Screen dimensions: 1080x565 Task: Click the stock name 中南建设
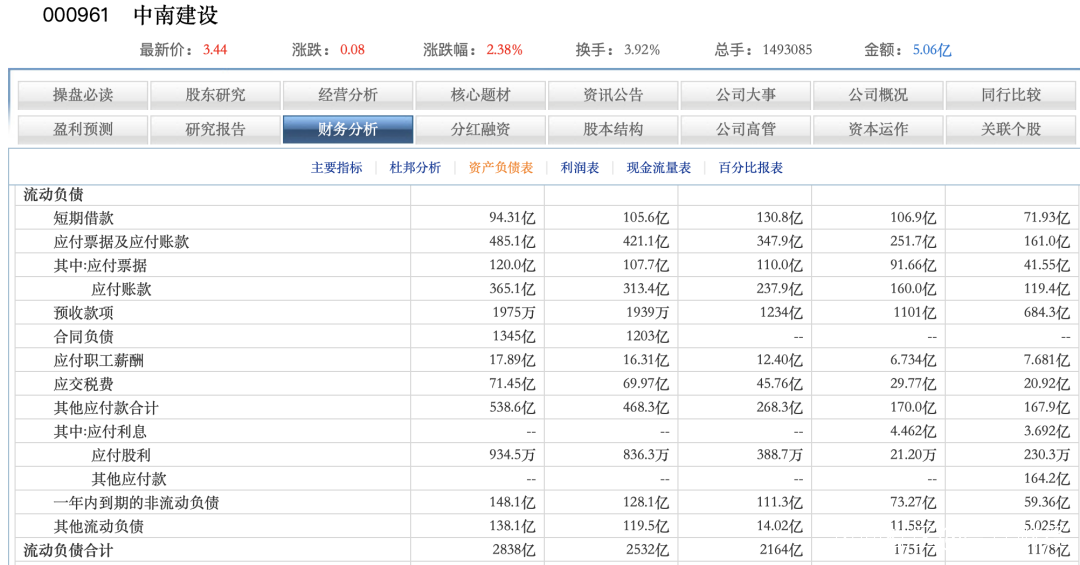click(176, 15)
